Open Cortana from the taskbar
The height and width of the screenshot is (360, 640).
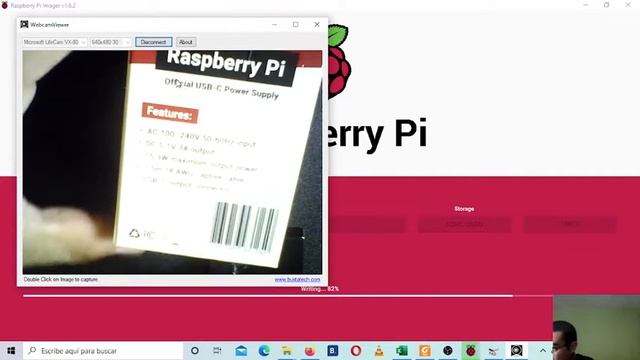pos(195,351)
